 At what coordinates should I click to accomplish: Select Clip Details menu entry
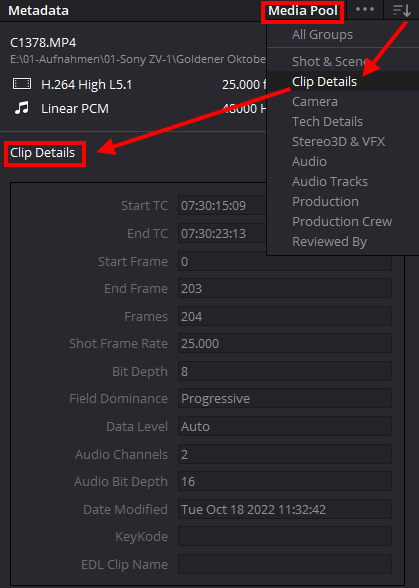[x=324, y=81]
